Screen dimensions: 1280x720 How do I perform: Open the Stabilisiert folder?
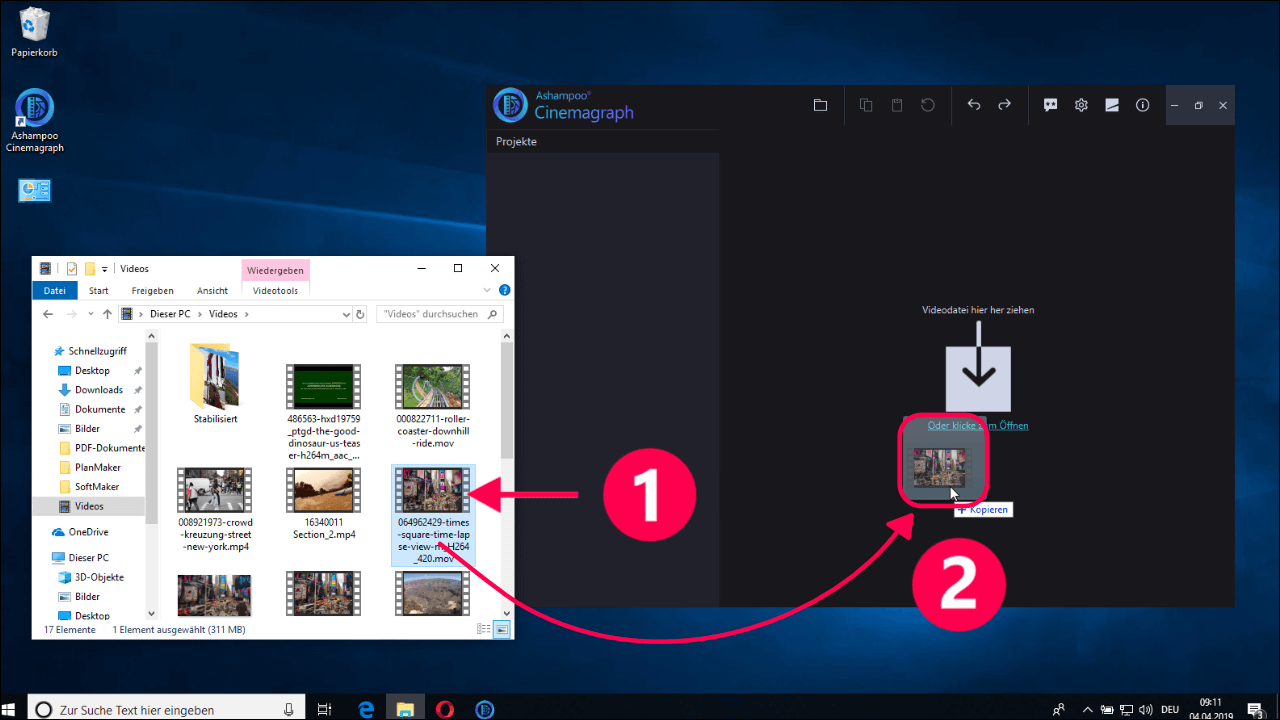pyautogui.click(x=215, y=385)
